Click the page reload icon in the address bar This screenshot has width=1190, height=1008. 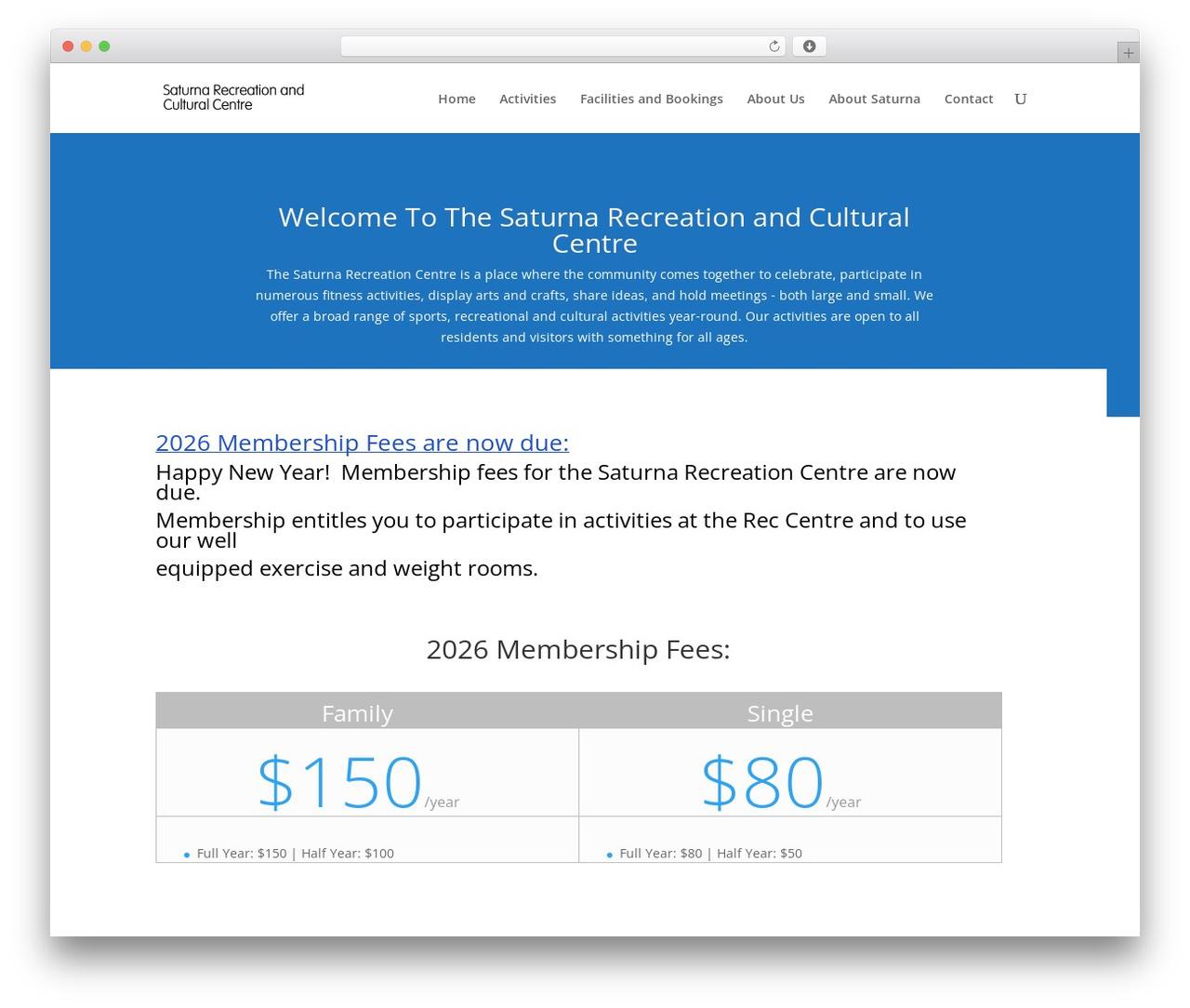773,46
